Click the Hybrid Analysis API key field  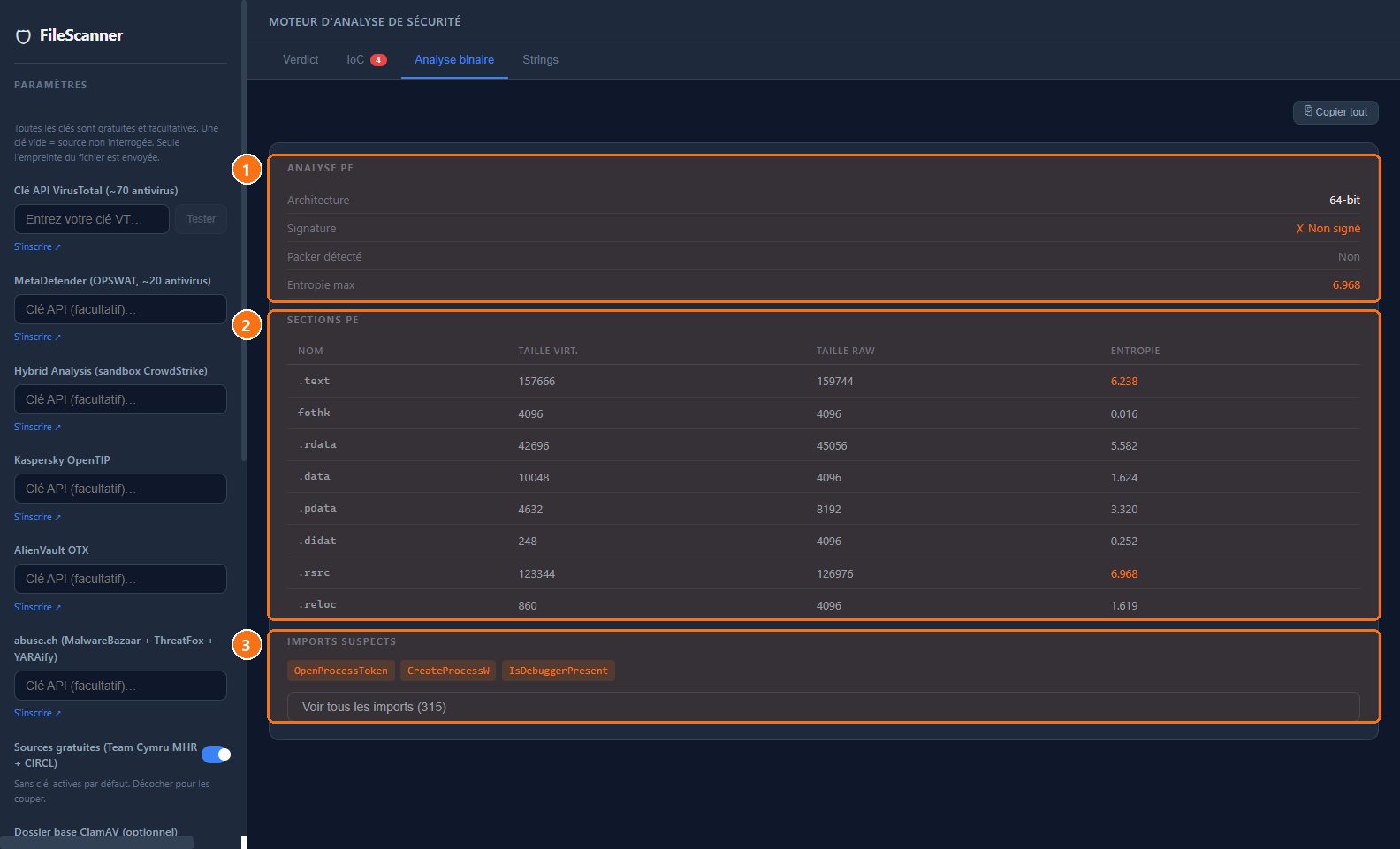[120, 399]
